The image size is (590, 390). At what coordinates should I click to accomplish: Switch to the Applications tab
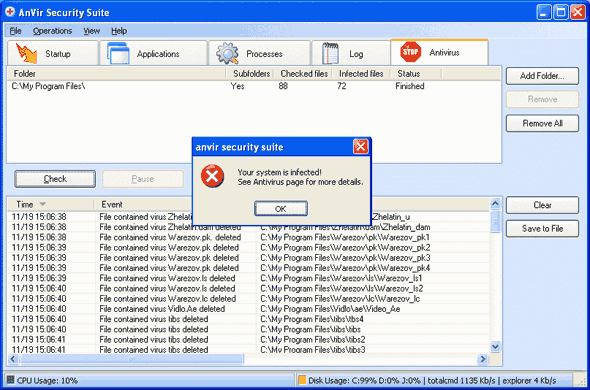[x=154, y=53]
